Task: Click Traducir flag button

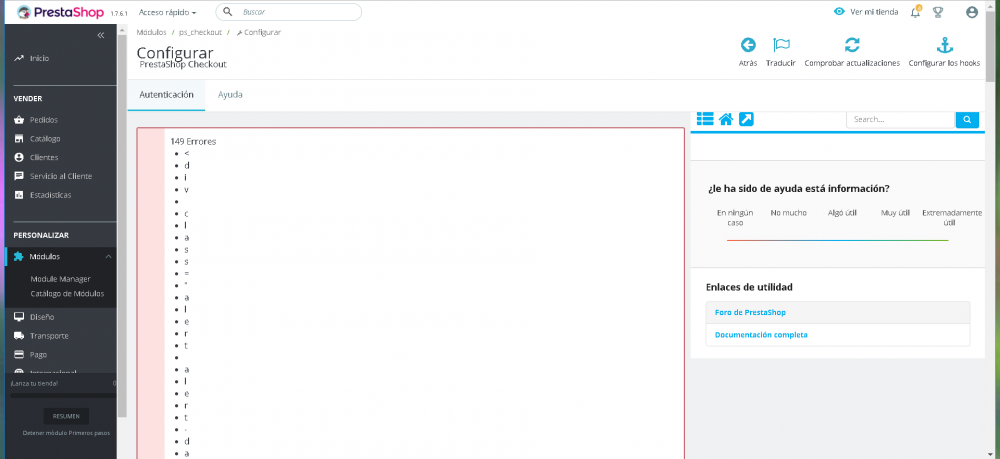Action: point(781,52)
